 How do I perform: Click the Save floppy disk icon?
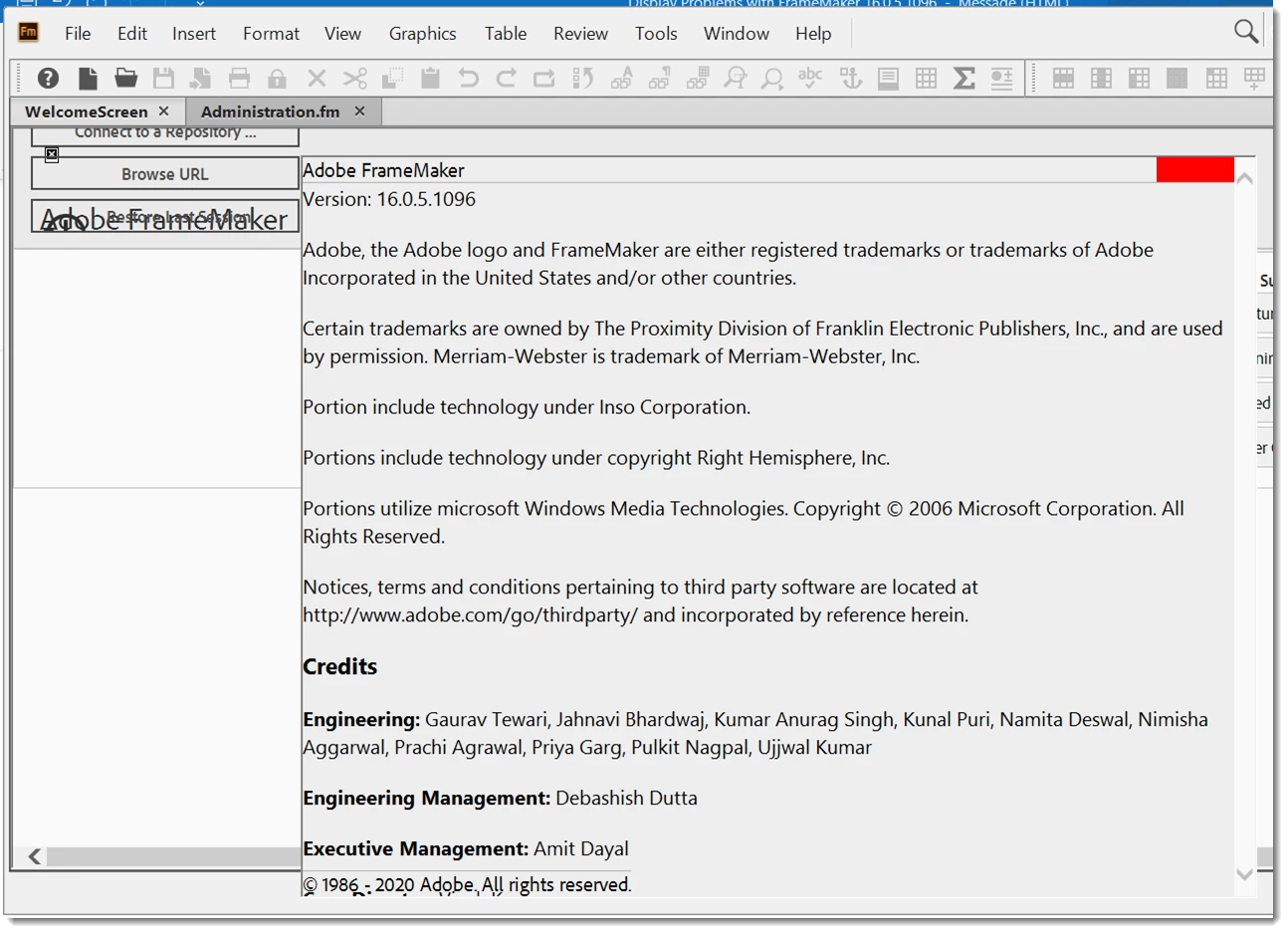pos(164,78)
